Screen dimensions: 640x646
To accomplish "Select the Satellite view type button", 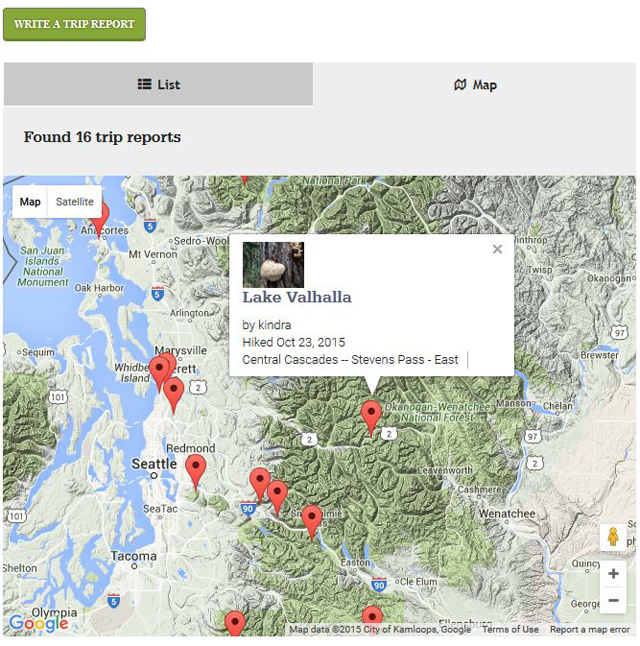I will pyautogui.click(x=75, y=201).
